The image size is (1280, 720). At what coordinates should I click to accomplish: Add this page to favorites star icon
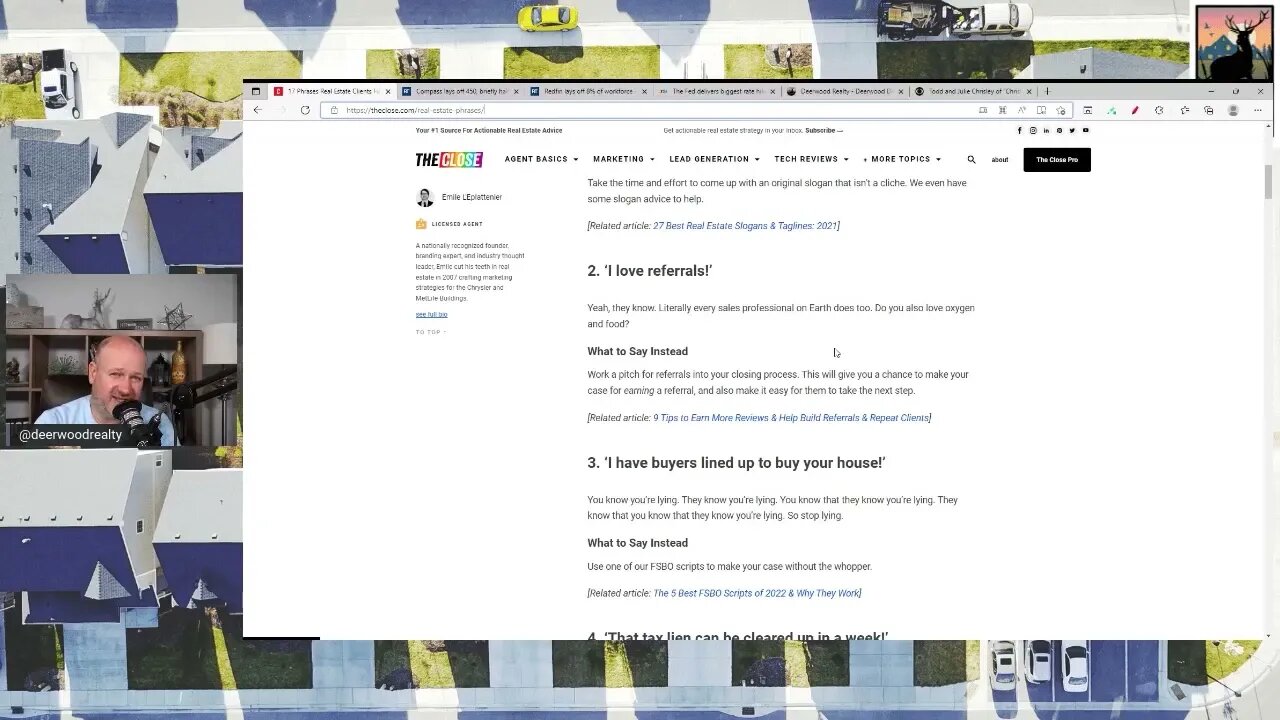[1060, 110]
